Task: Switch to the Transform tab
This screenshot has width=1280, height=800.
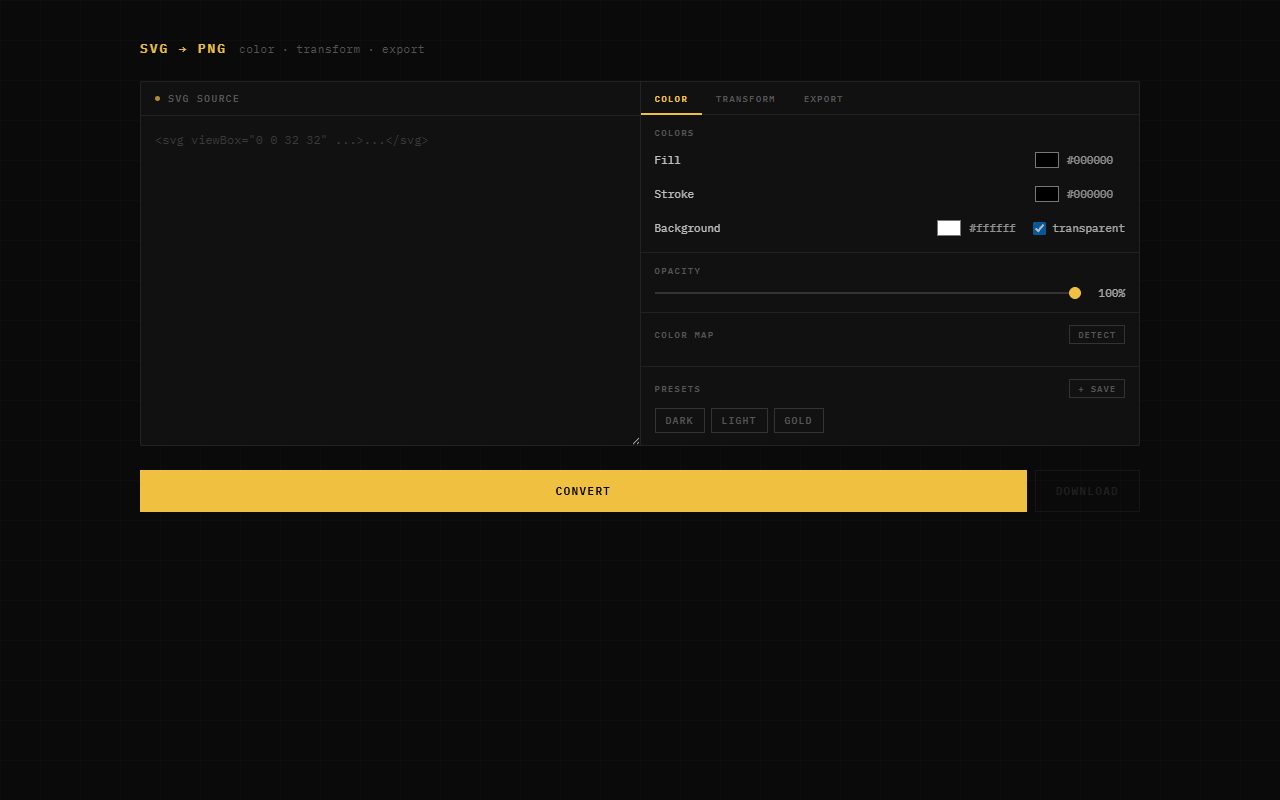Action: (x=745, y=99)
